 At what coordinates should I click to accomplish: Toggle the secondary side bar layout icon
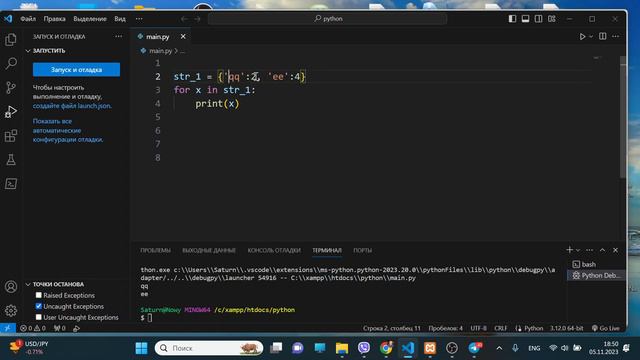[x=538, y=19]
